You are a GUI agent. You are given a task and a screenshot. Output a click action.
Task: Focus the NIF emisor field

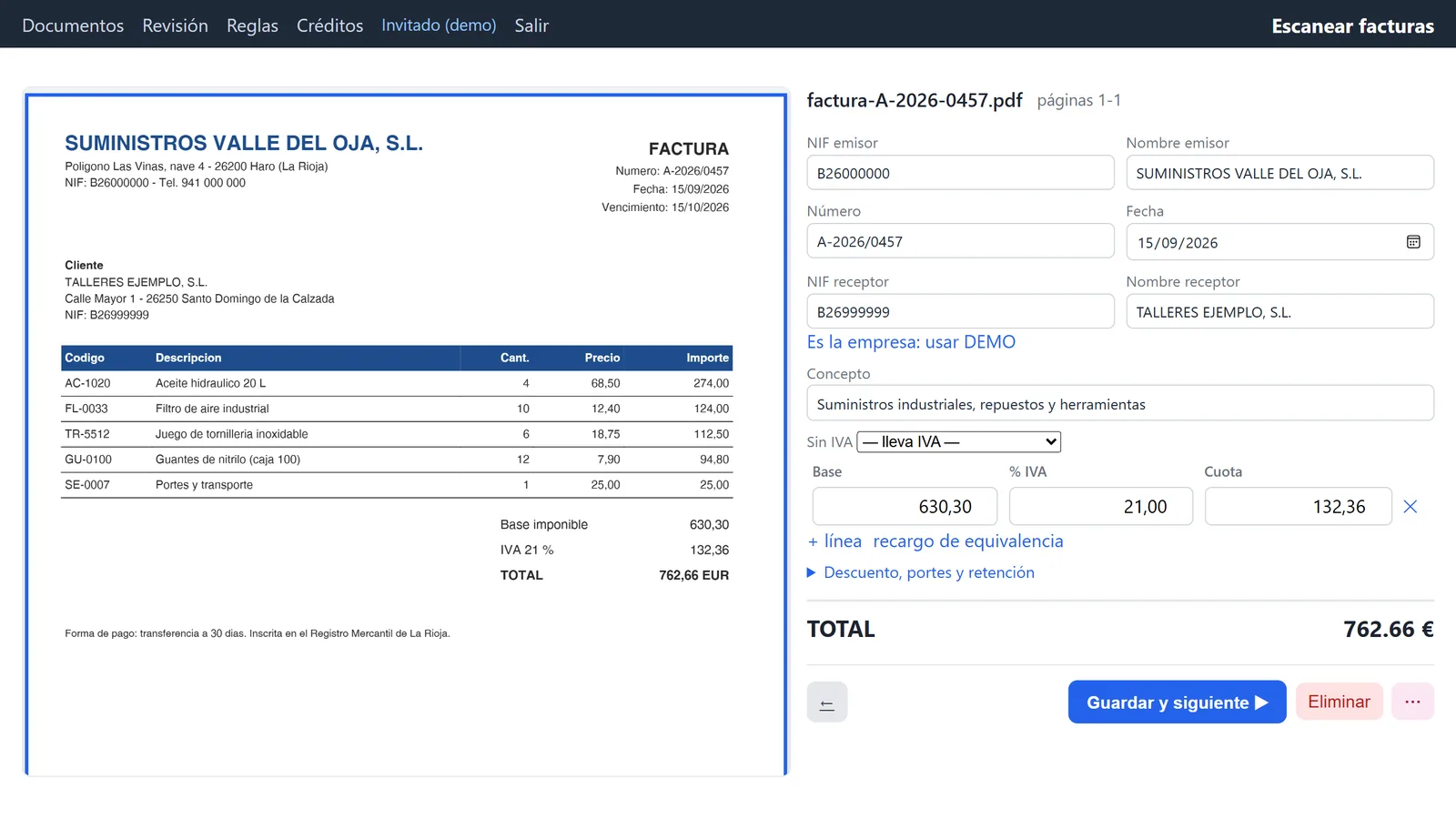click(x=960, y=173)
